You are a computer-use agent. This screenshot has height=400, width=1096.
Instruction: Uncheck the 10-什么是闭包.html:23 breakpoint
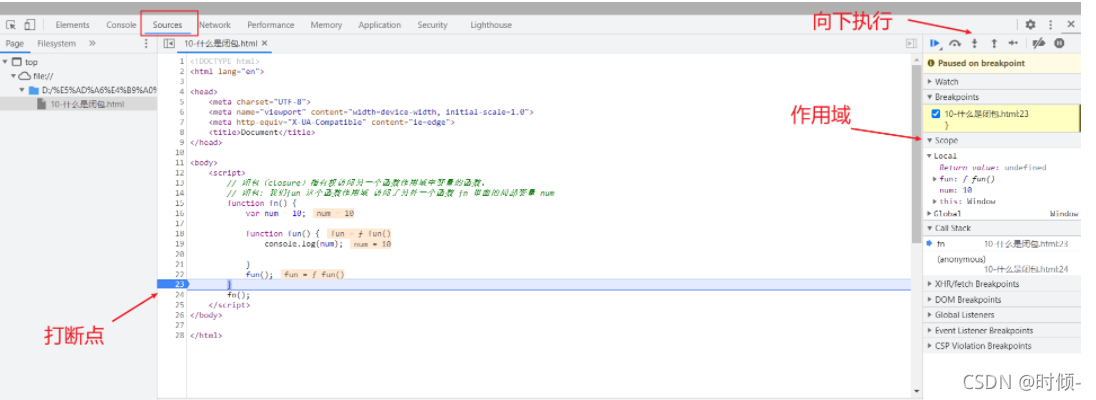(x=936, y=113)
